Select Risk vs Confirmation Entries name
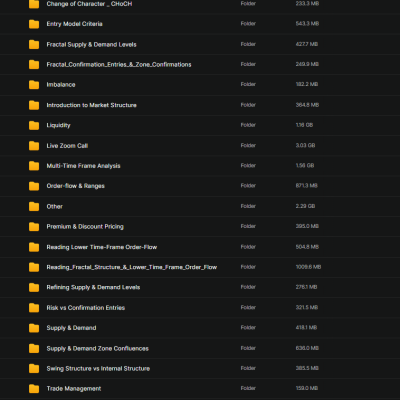 click(x=86, y=308)
